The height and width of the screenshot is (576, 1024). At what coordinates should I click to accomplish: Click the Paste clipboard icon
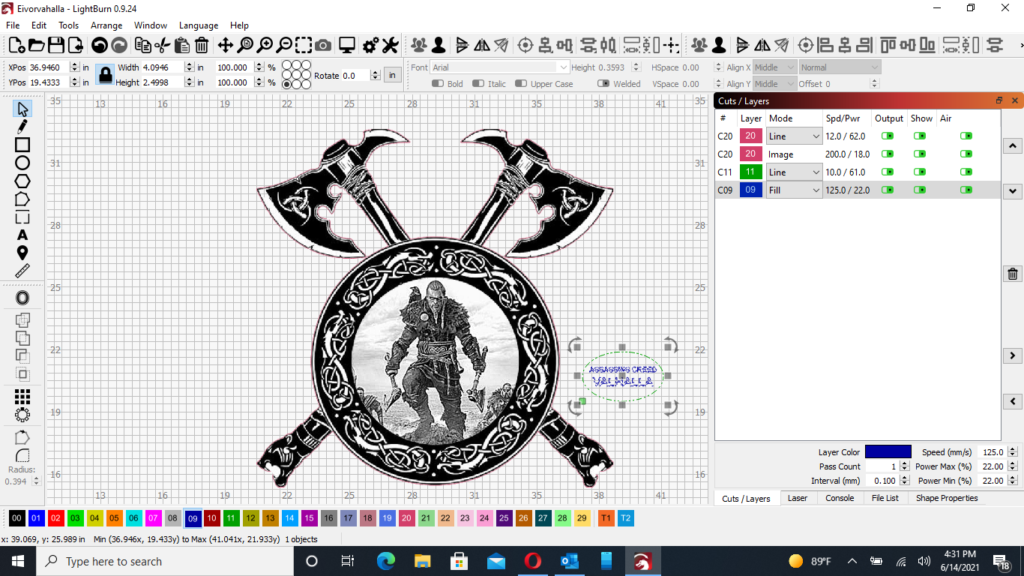pyautogui.click(x=182, y=45)
